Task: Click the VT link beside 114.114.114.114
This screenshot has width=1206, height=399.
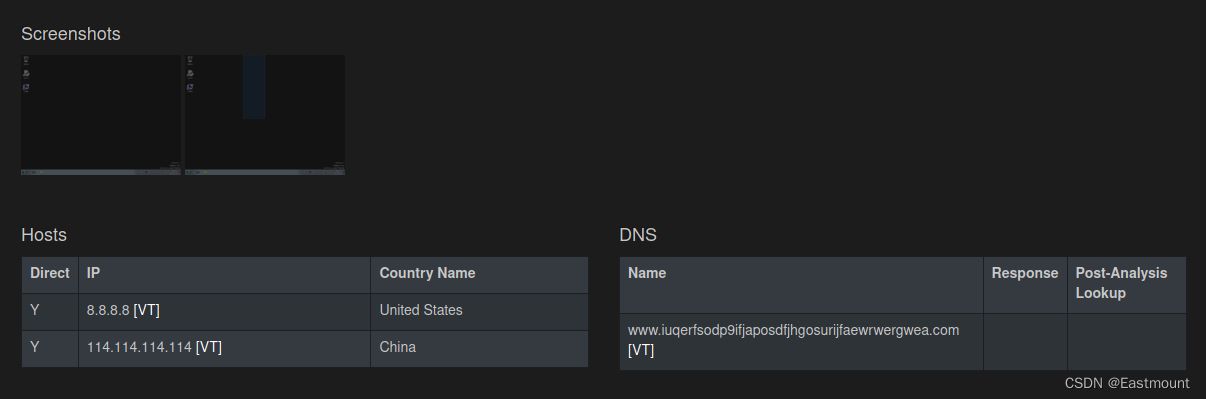Action: [x=209, y=348]
